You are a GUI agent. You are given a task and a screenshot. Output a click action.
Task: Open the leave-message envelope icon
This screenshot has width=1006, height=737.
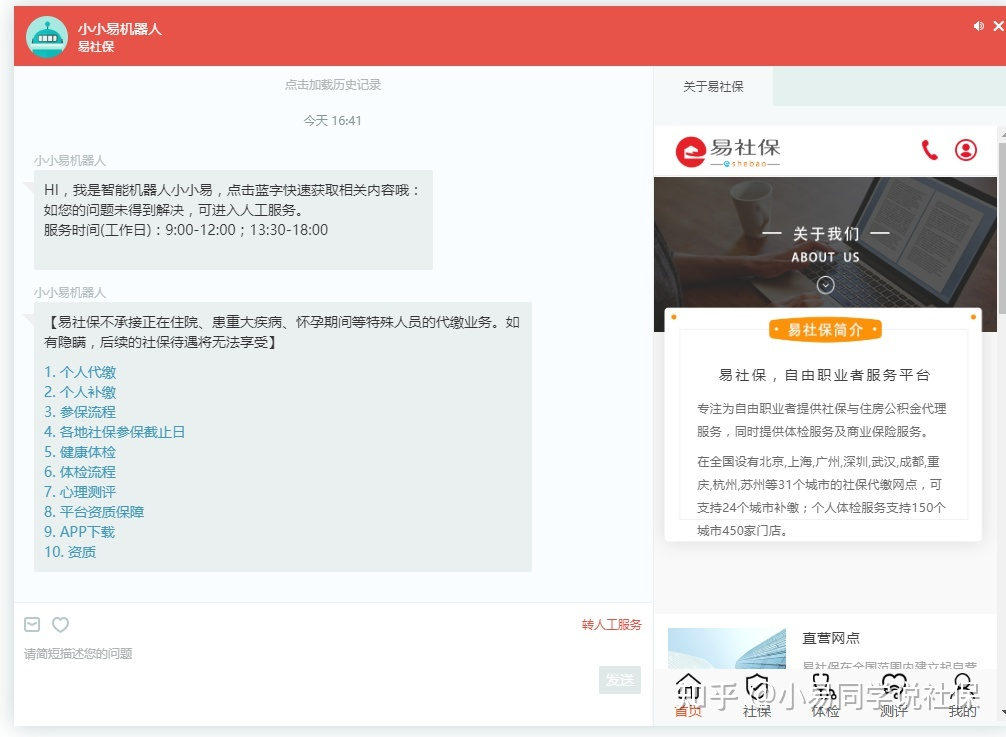32,624
